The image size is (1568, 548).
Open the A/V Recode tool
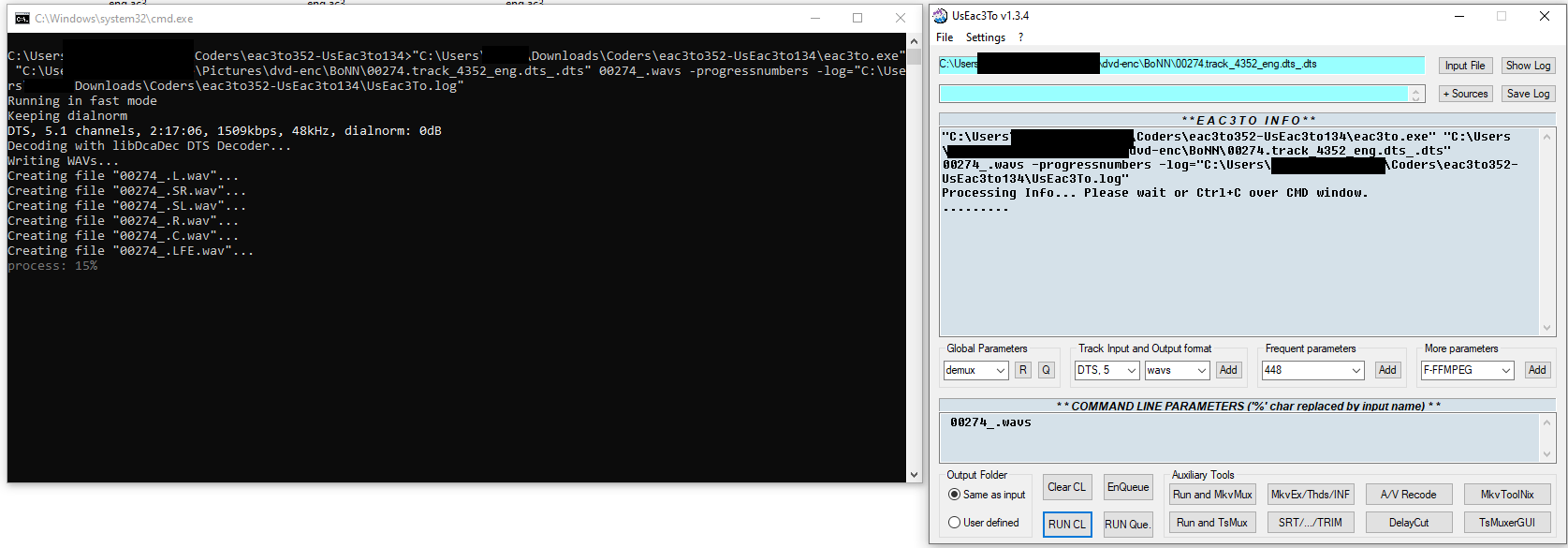(1408, 495)
